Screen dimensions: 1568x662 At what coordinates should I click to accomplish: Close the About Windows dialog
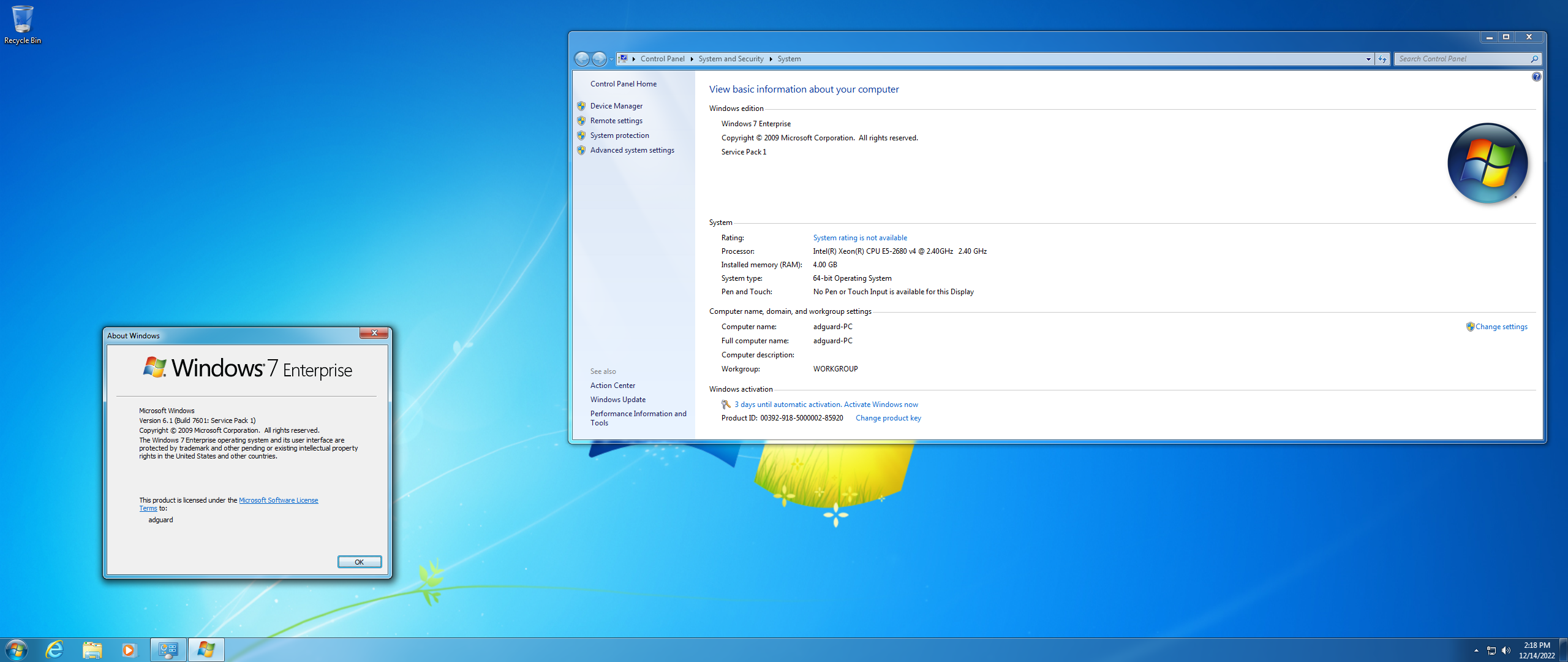coord(374,333)
